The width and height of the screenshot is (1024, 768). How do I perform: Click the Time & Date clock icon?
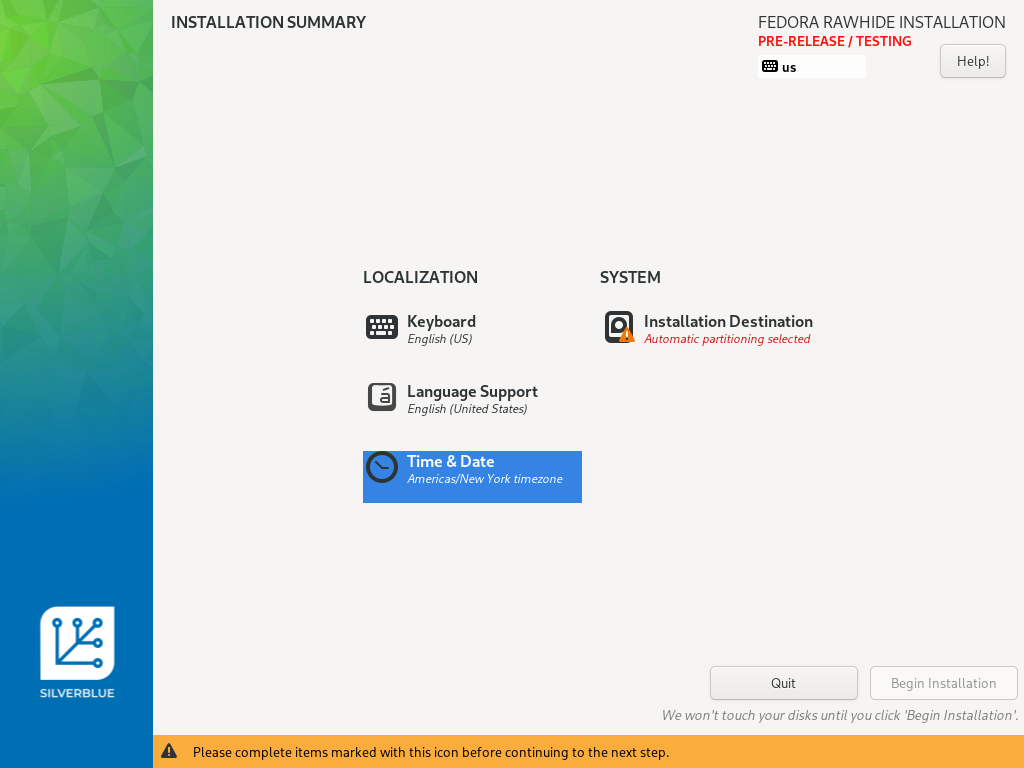click(x=381, y=468)
